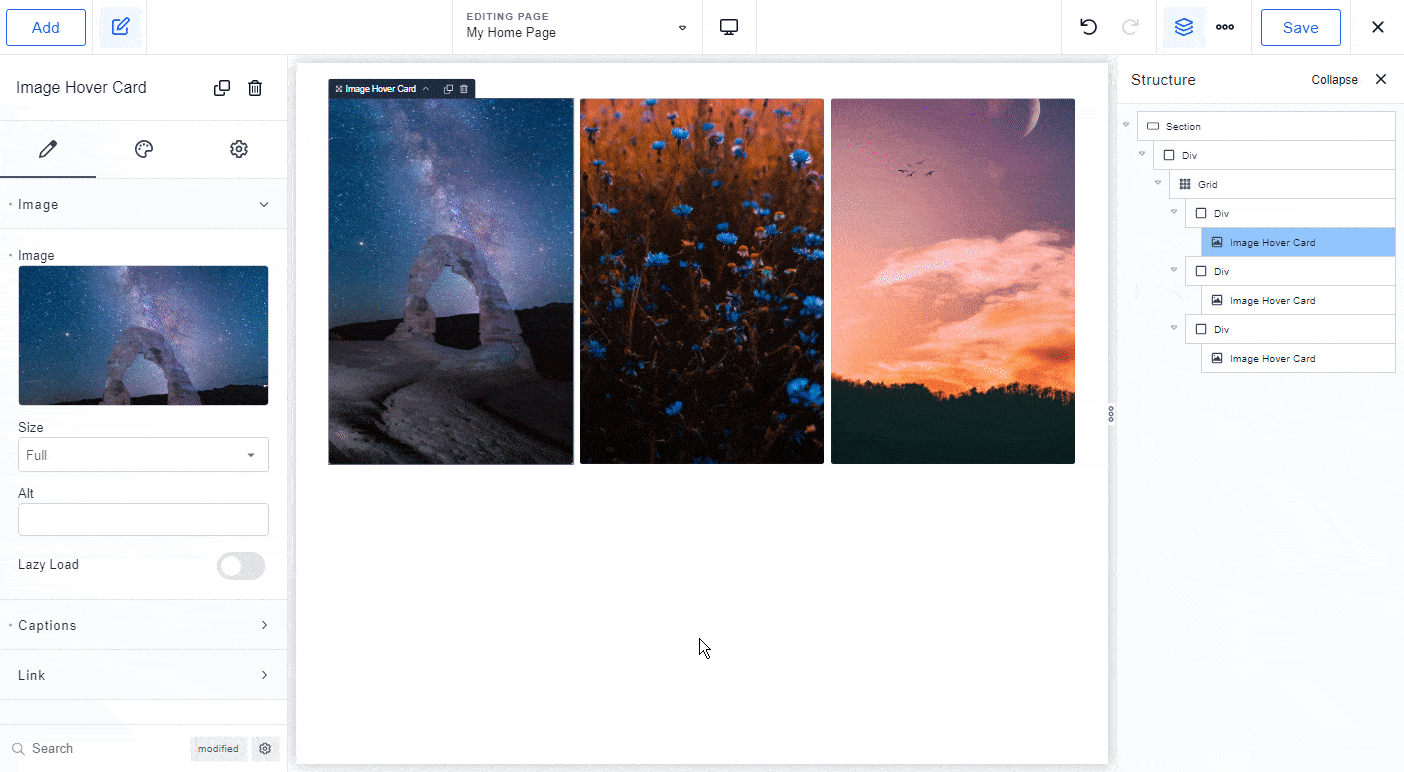Duplicate the Image Hover Card element
Viewport: 1404px width, 772px height.
coord(222,88)
